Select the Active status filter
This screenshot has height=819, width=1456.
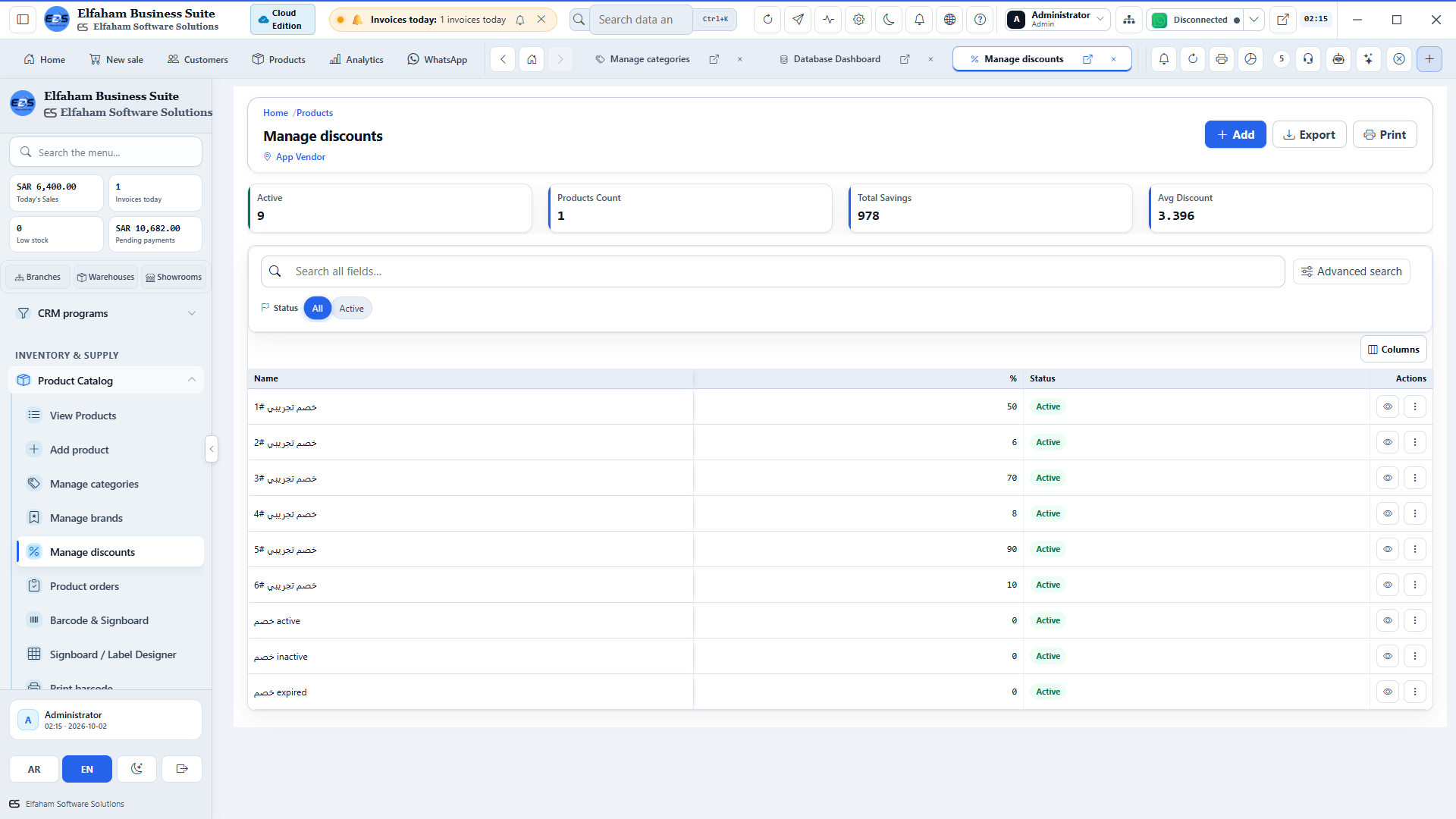[x=351, y=308]
